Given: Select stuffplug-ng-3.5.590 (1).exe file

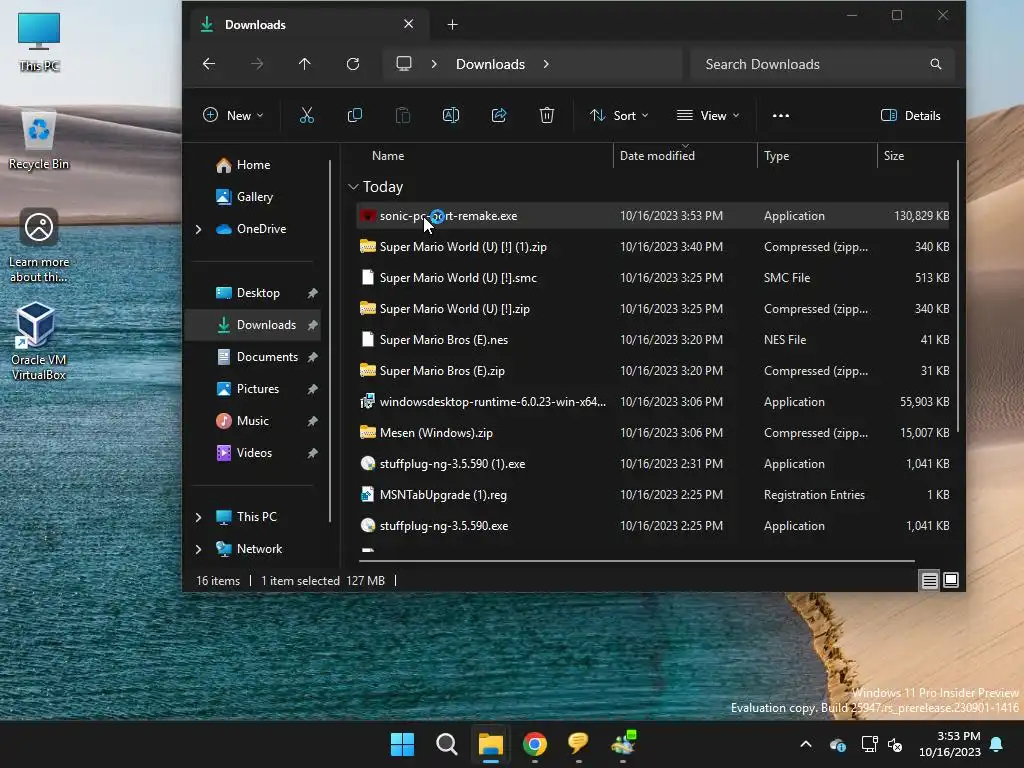Looking at the screenshot, I should [x=653, y=464].
